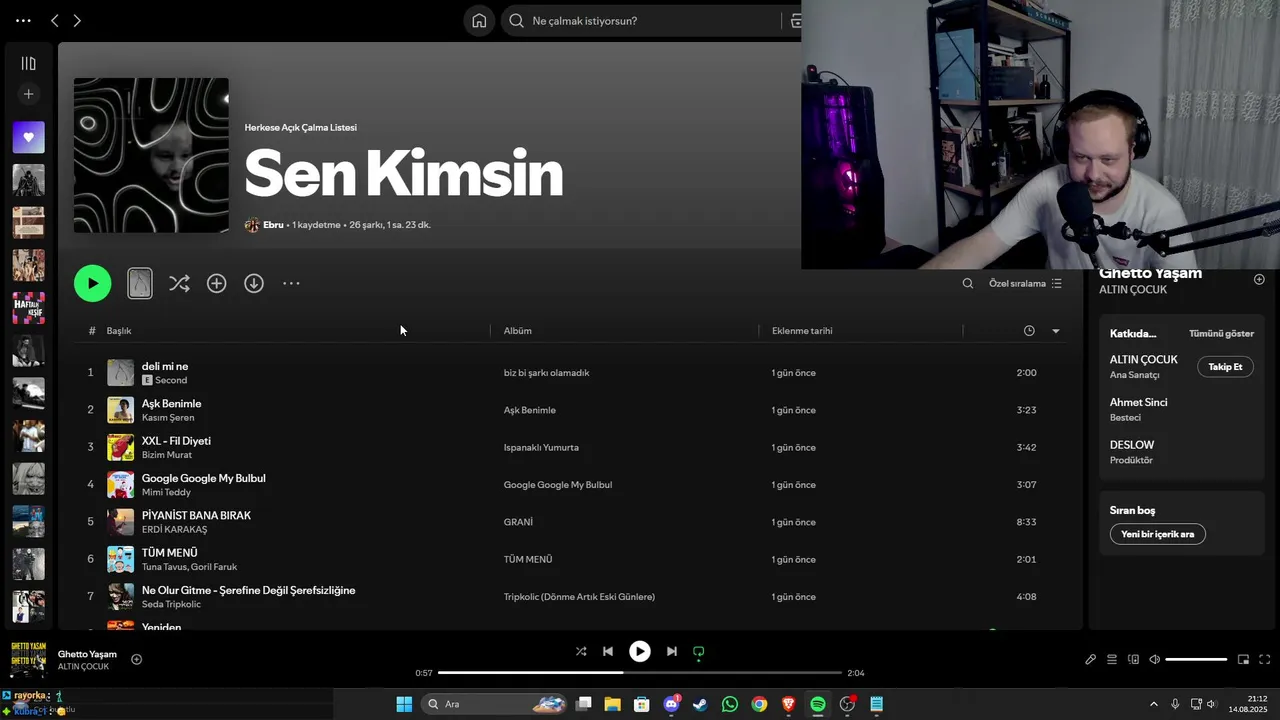The image size is (1280, 720).
Task: Open album Tripkolic (Dönme Artık Eski Günlere)
Action: (x=579, y=597)
